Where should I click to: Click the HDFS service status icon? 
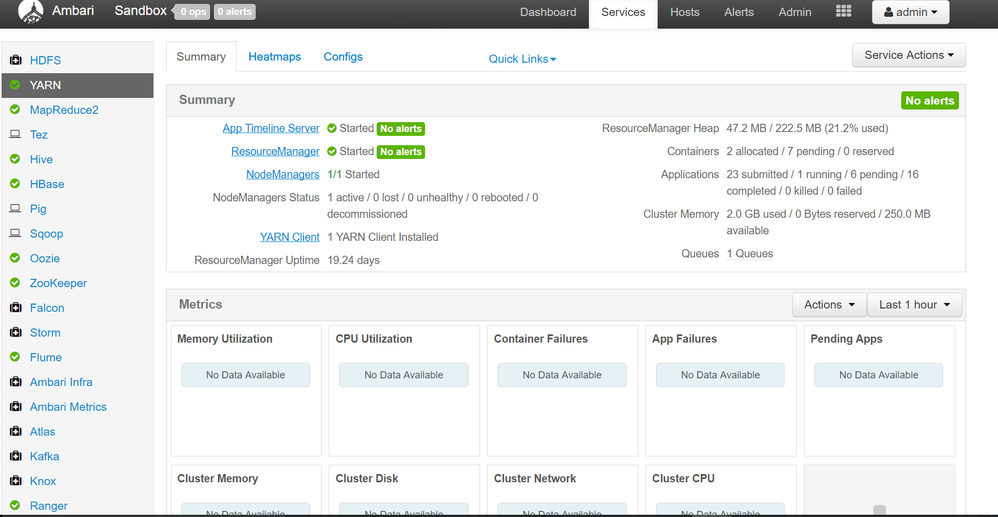(15, 61)
